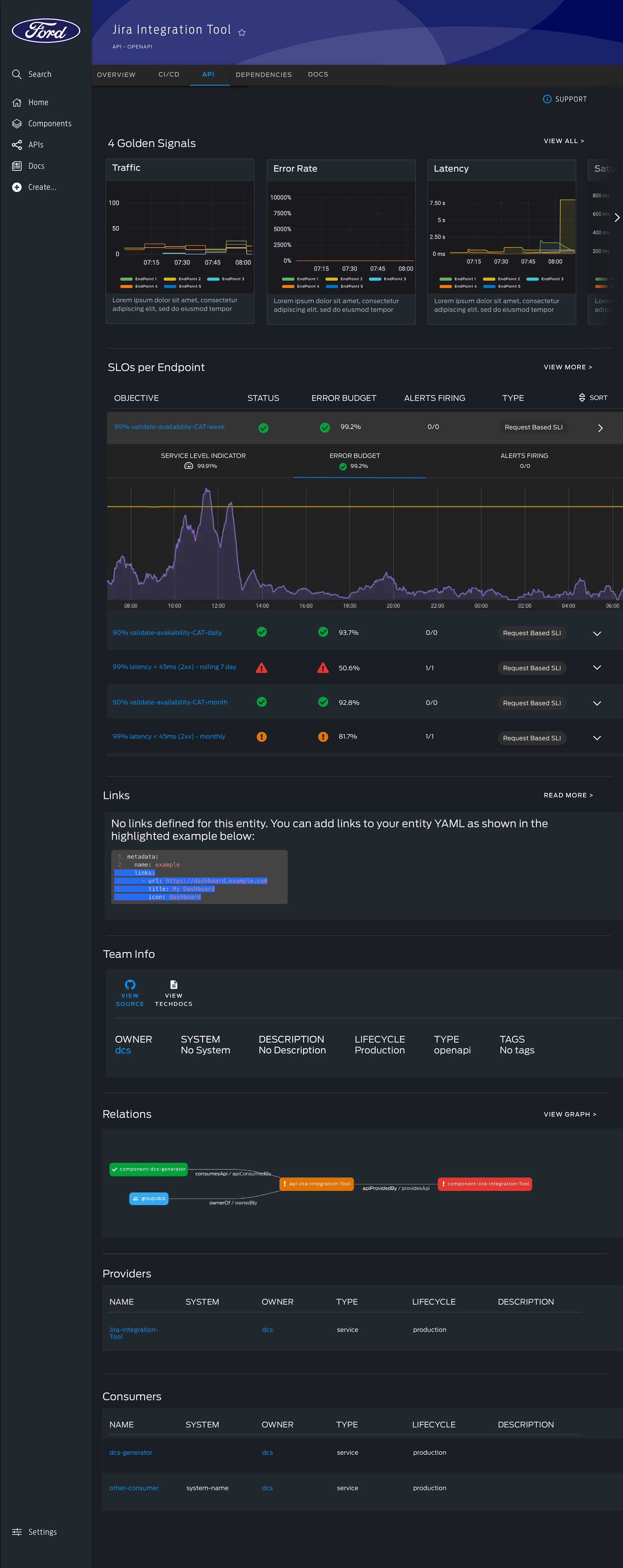Screen dimensions: 623x1568
Task: Click EndPoint 1 legend swatch in Traffic
Action: pyautogui.click(x=127, y=279)
